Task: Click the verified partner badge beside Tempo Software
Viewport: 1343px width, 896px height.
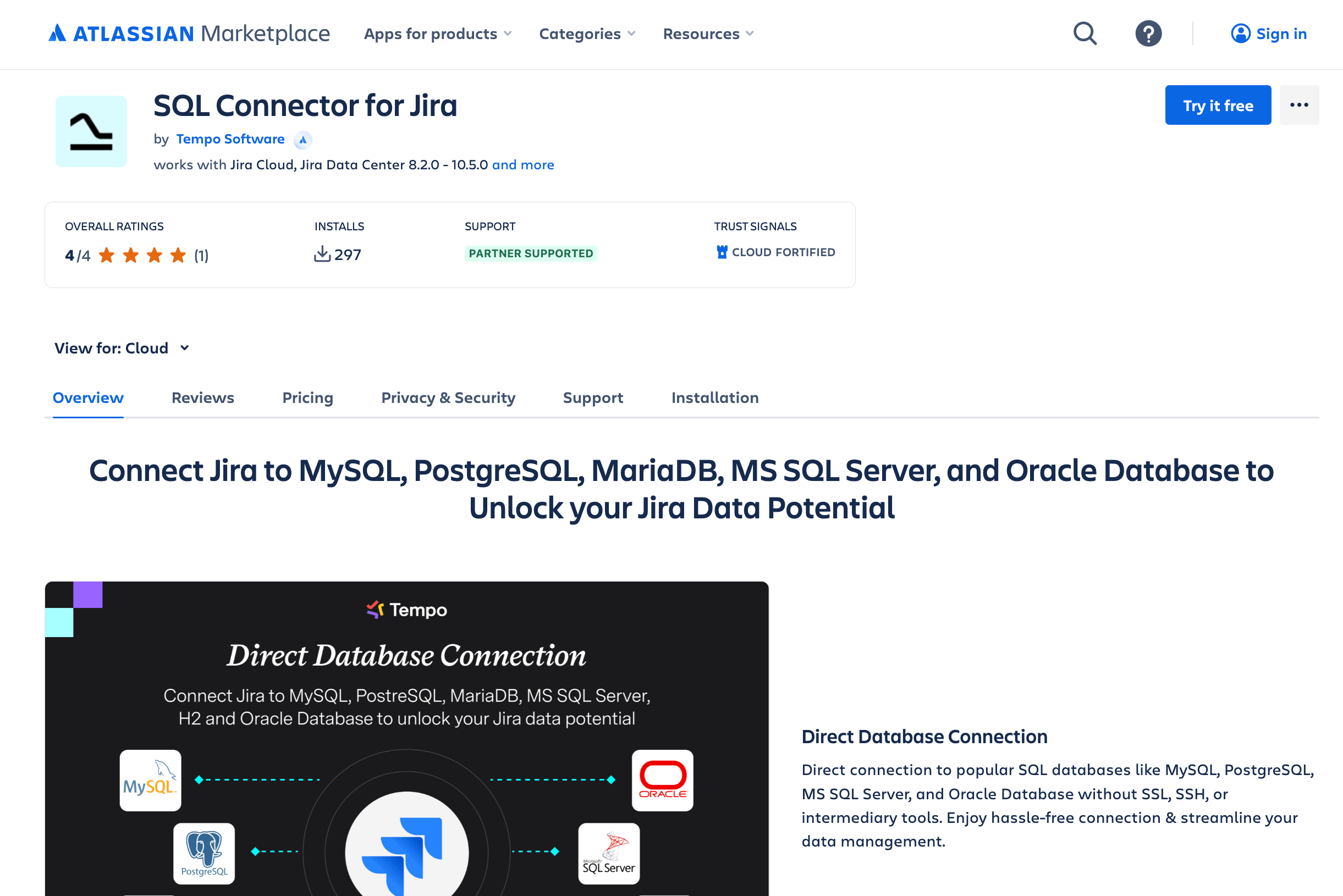Action: [x=302, y=140]
